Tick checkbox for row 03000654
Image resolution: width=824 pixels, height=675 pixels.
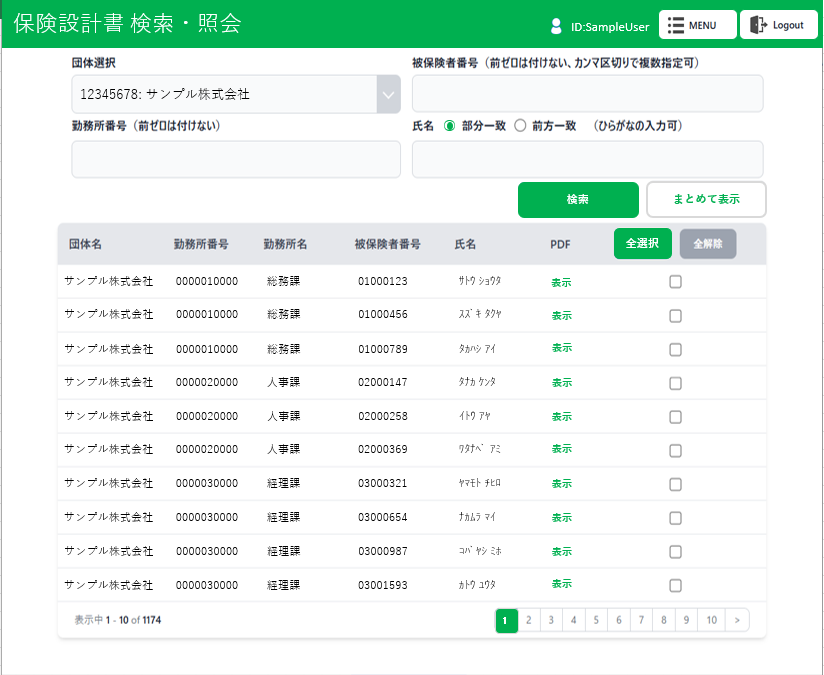tap(675, 518)
